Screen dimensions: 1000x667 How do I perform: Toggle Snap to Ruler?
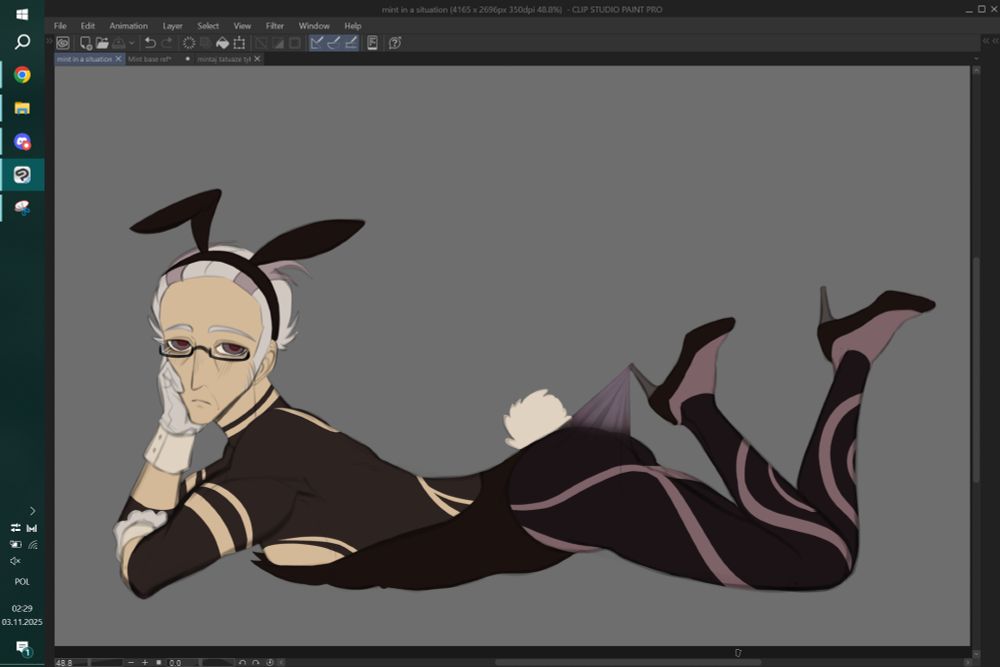[317, 43]
